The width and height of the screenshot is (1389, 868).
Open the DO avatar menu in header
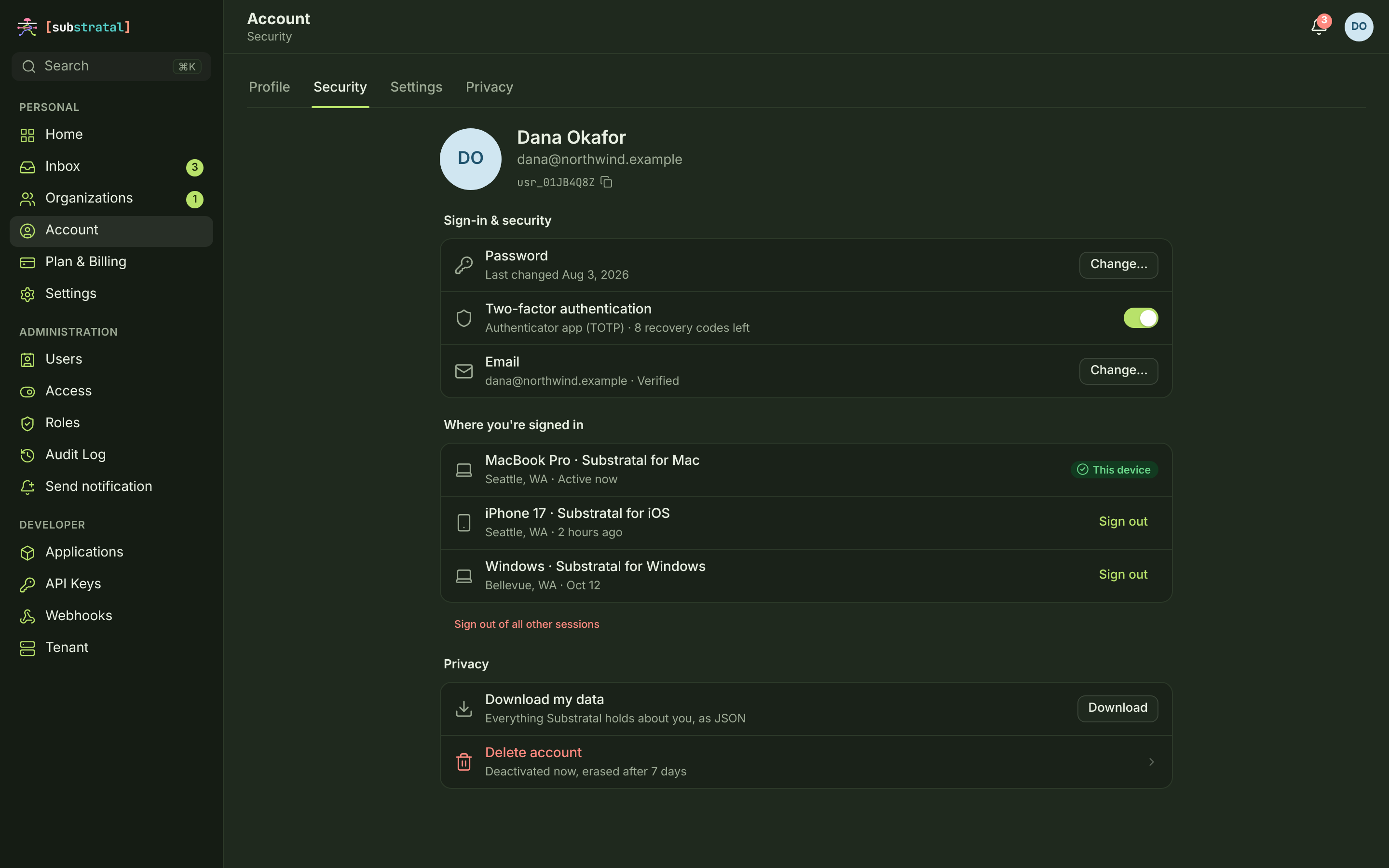click(x=1359, y=27)
